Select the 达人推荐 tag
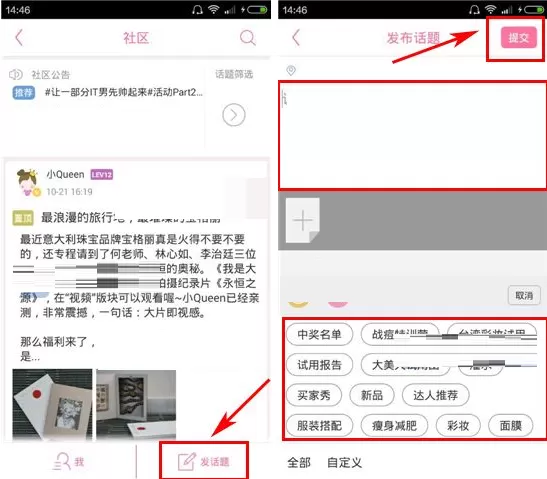Viewport: 547px width, 479px height. [435, 395]
